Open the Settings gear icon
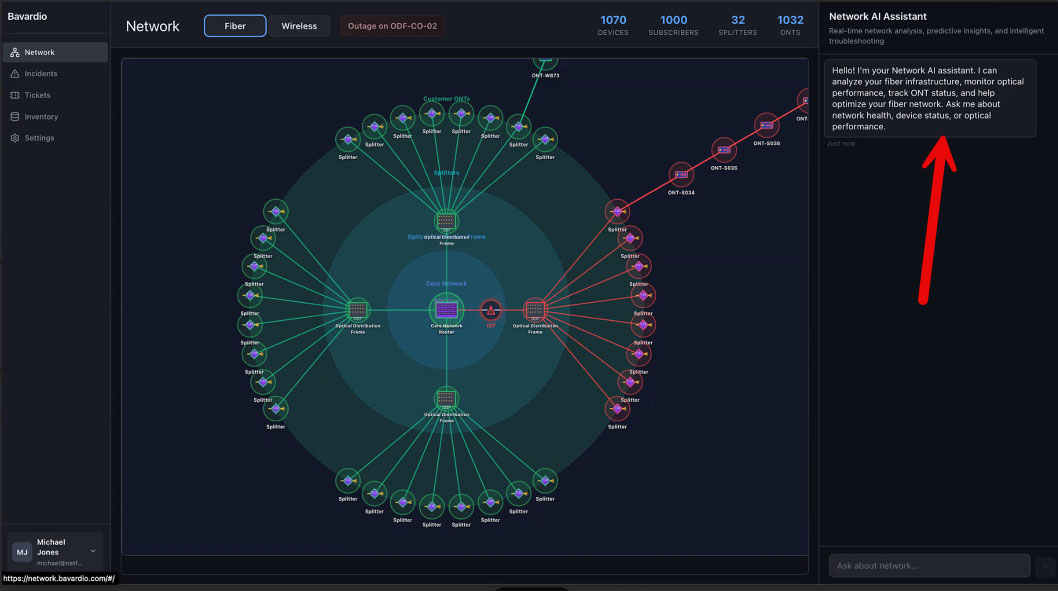Screen dimensions: 1058x591 point(15,138)
